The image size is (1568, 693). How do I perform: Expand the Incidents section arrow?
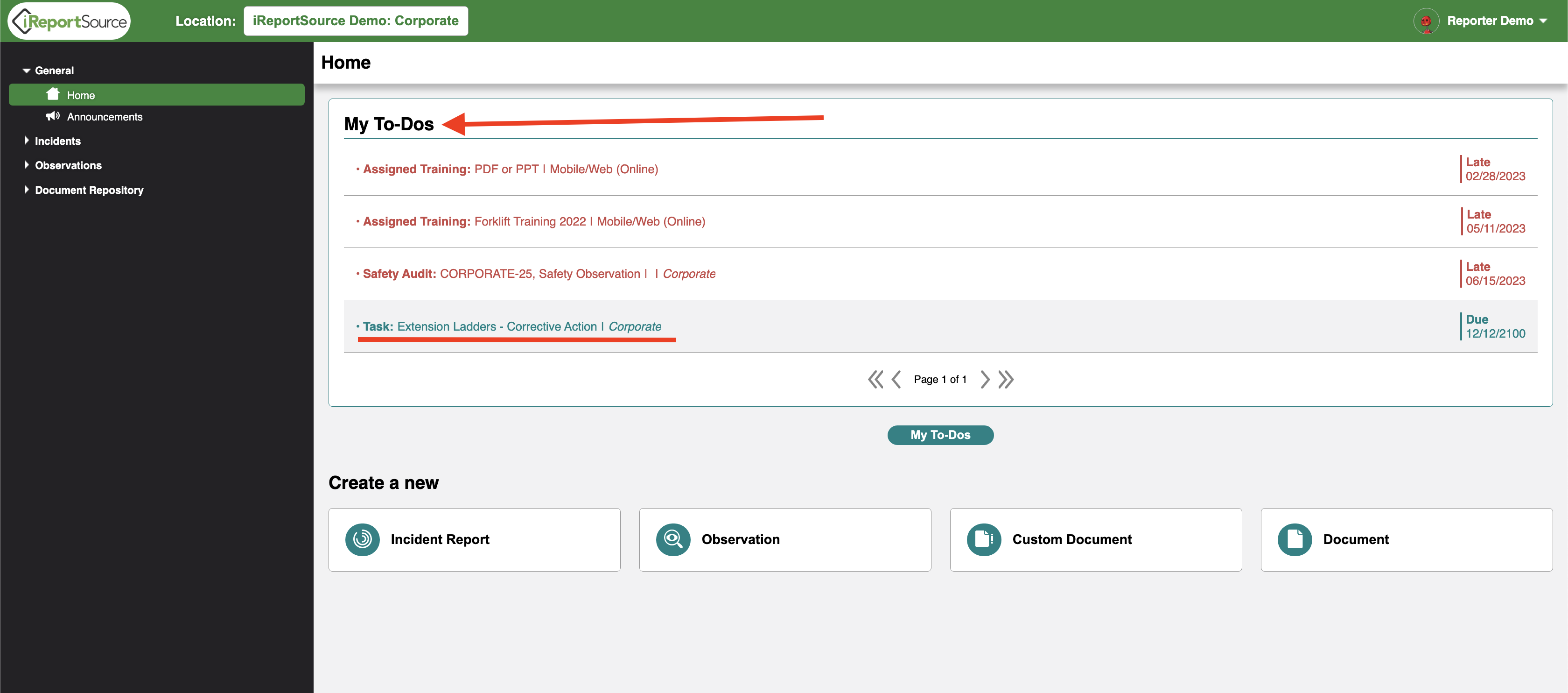pos(26,141)
